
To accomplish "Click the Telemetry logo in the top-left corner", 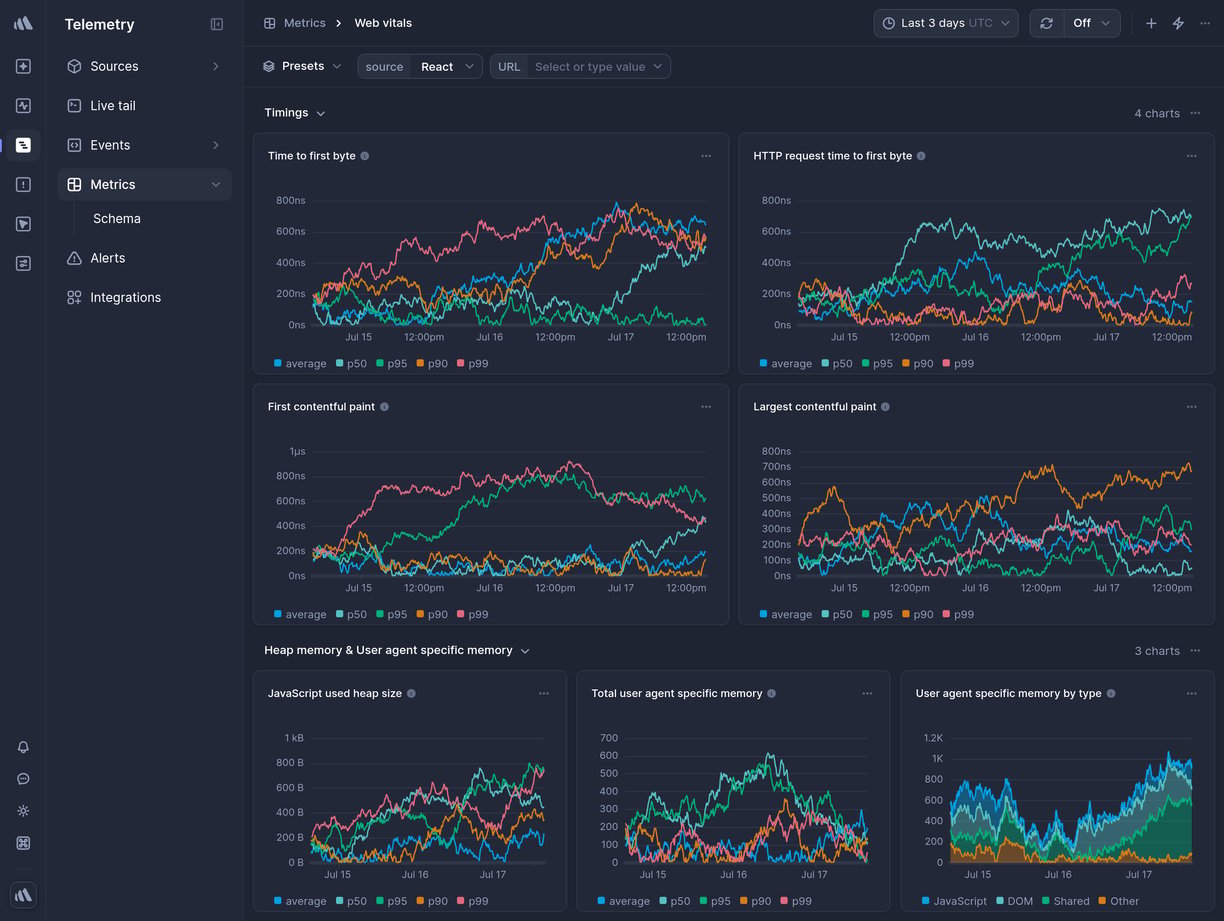I will [x=23, y=23].
